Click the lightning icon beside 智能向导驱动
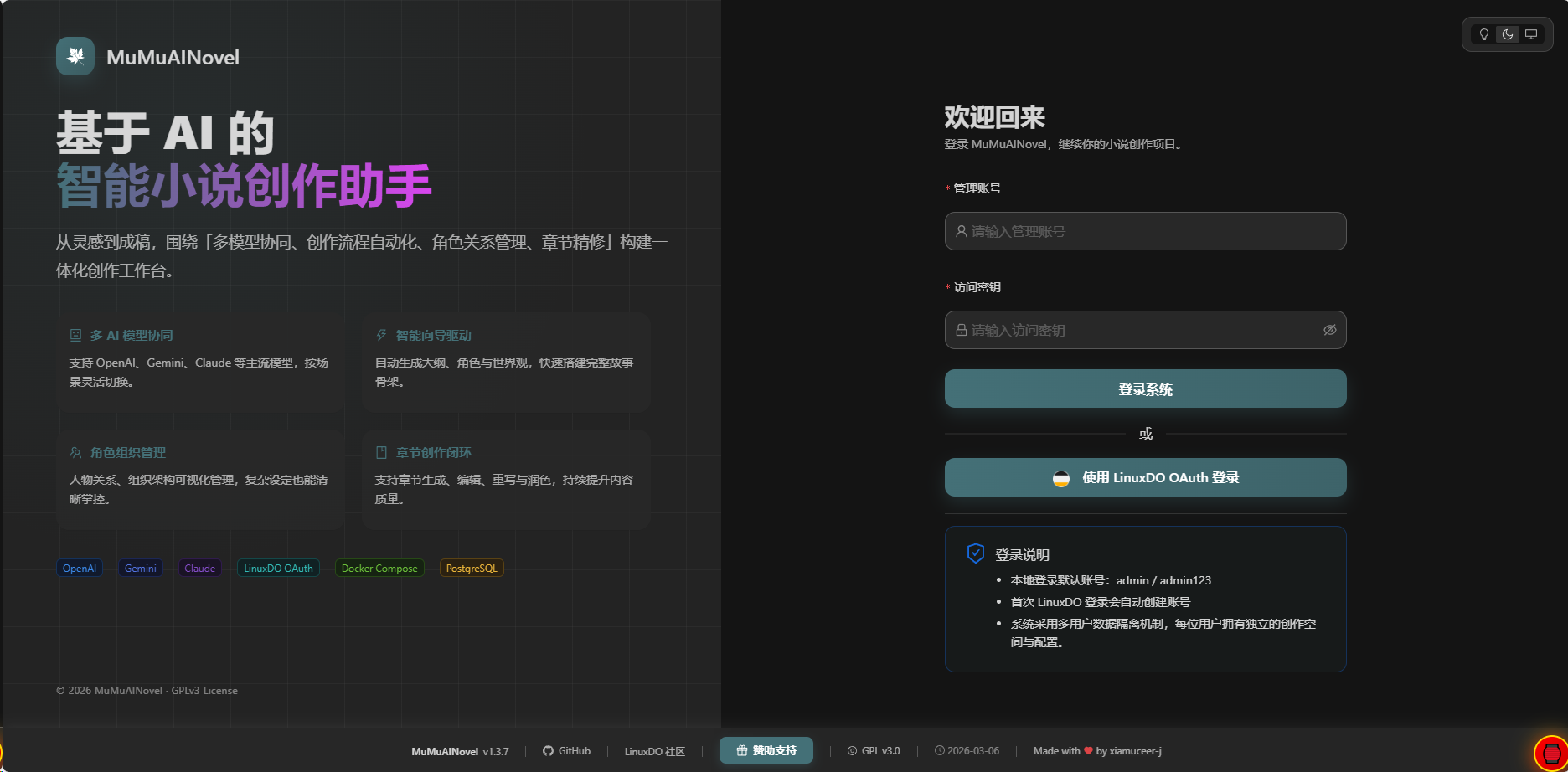Image resolution: width=1568 pixels, height=772 pixels. coord(381,335)
